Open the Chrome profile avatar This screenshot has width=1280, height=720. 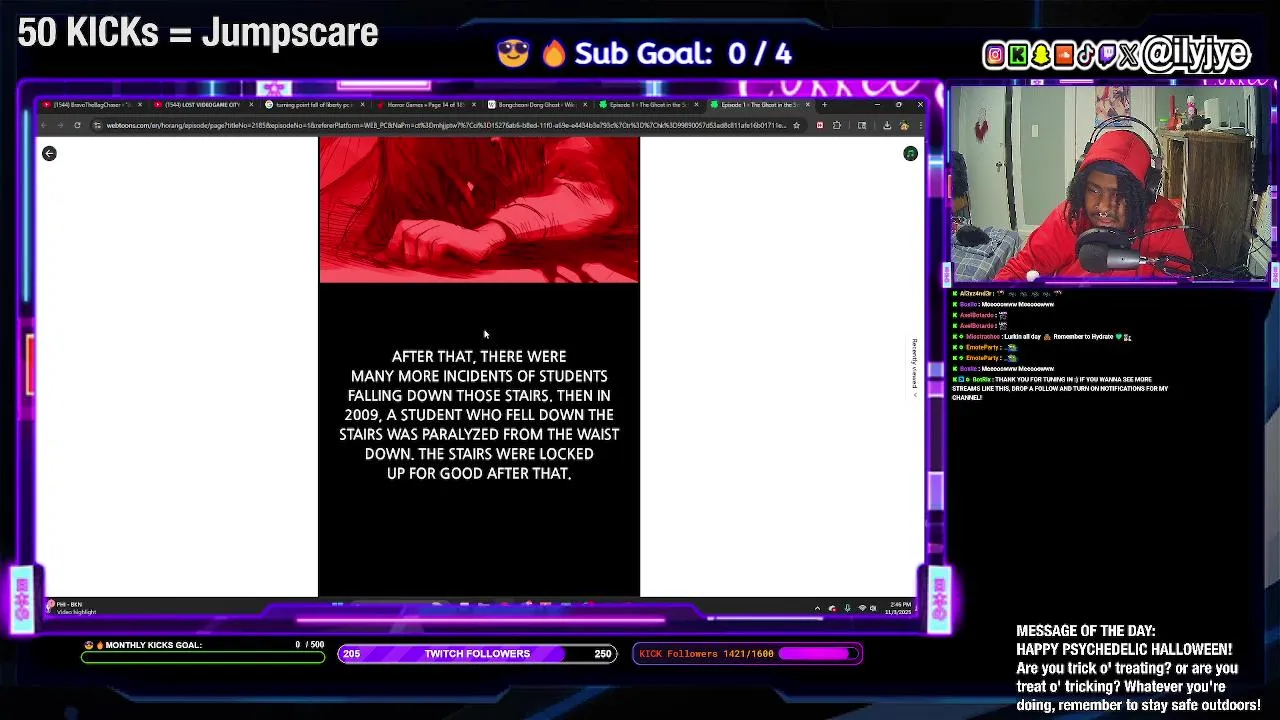[904, 125]
